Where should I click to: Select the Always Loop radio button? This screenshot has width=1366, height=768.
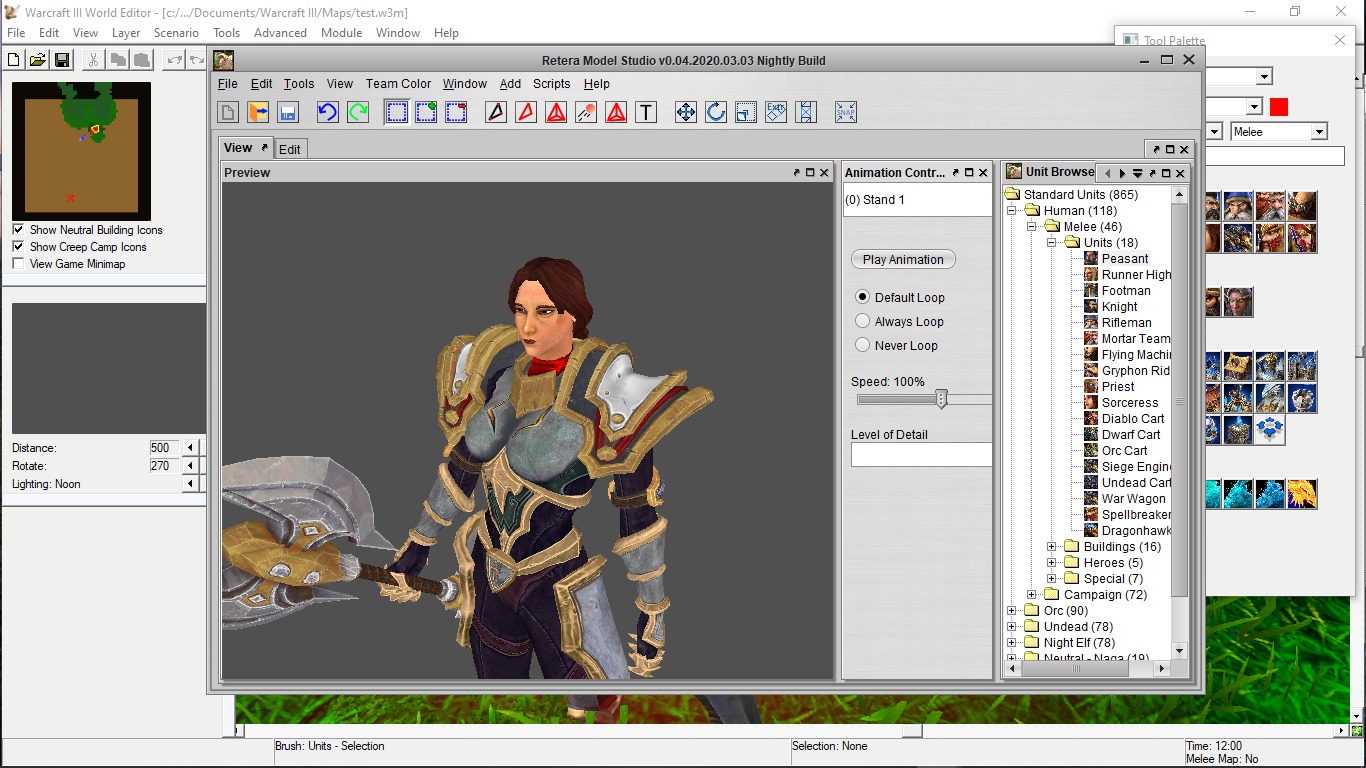(863, 321)
